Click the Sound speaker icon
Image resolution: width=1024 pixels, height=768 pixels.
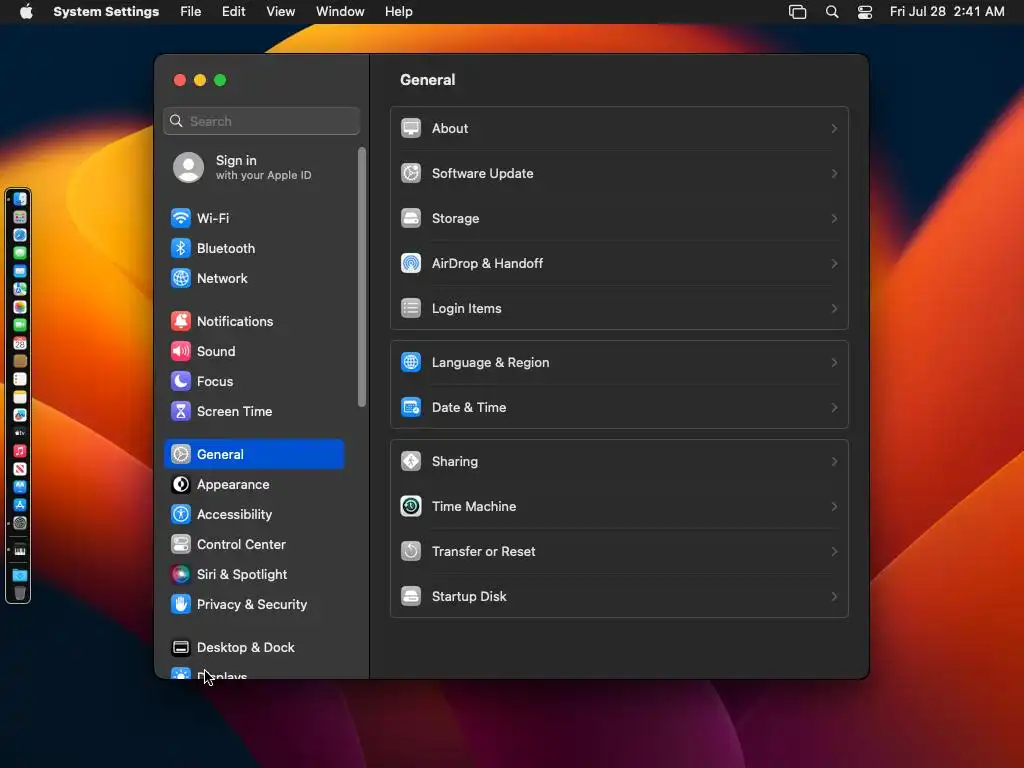[x=181, y=351]
